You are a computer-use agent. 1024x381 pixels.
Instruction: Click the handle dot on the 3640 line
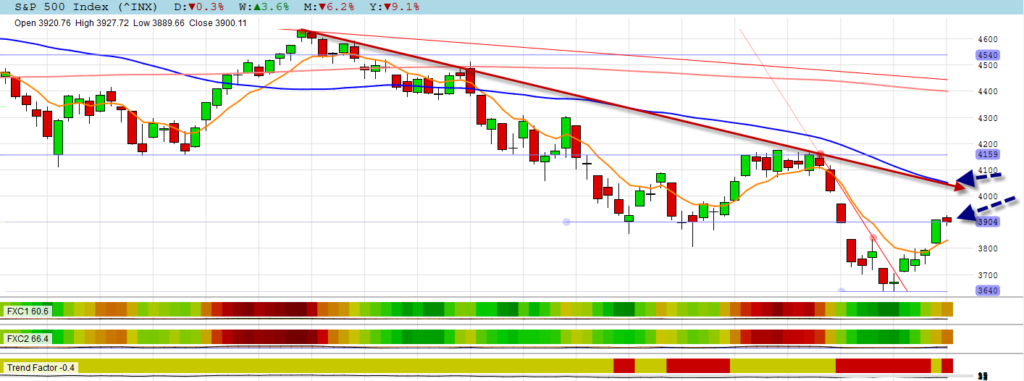(x=842, y=291)
